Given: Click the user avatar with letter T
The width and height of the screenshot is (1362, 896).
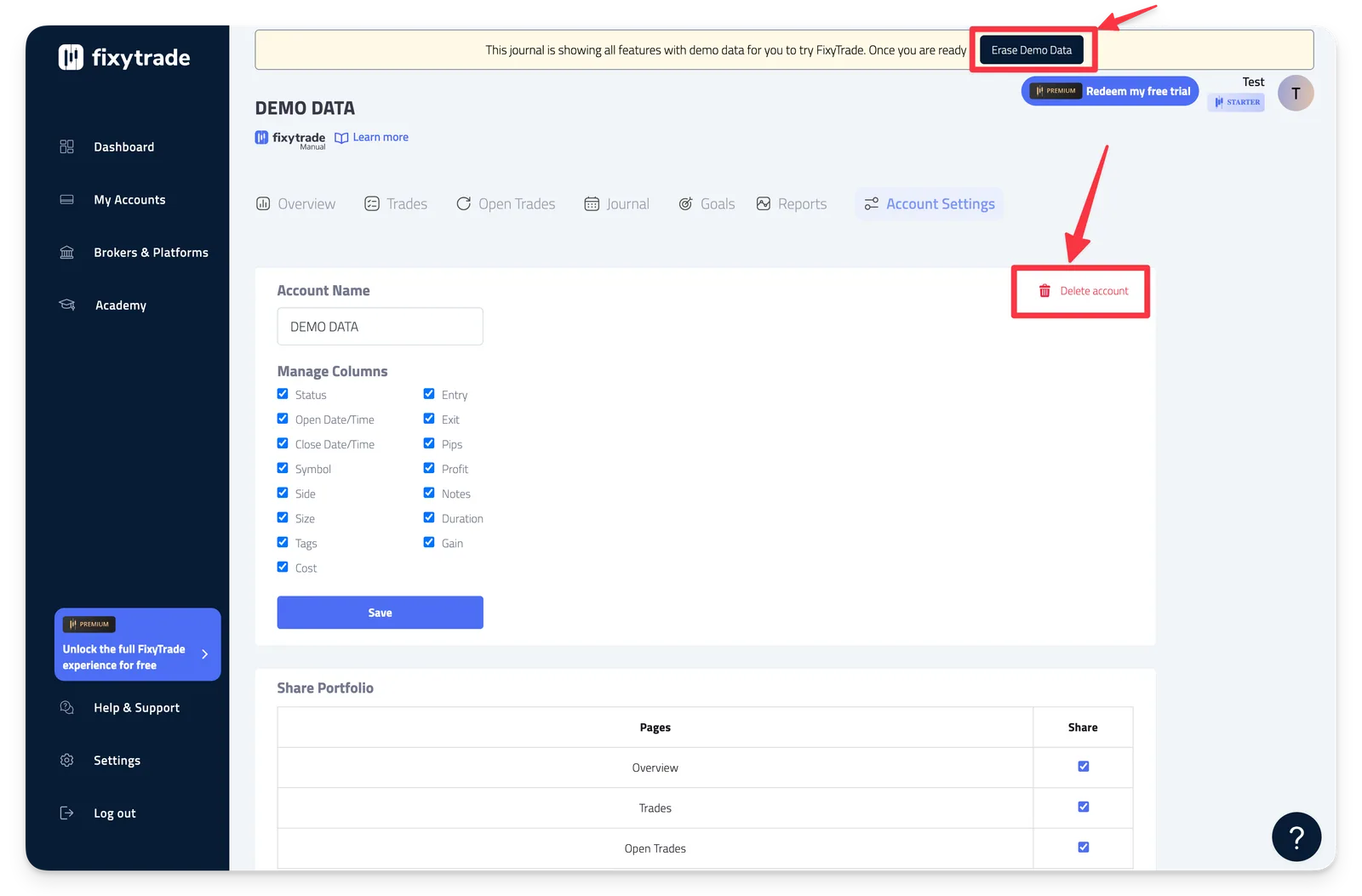Looking at the screenshot, I should [x=1296, y=93].
